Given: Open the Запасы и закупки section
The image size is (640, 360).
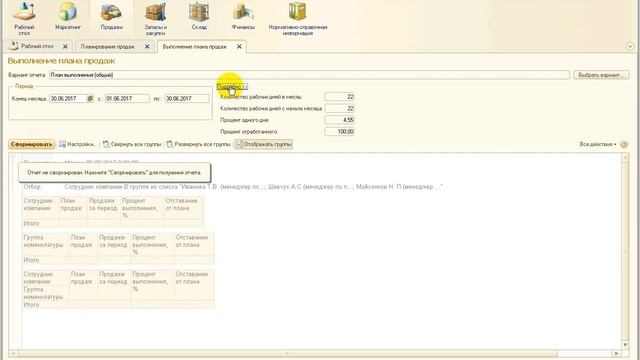Looking at the screenshot, I should click(156, 18).
